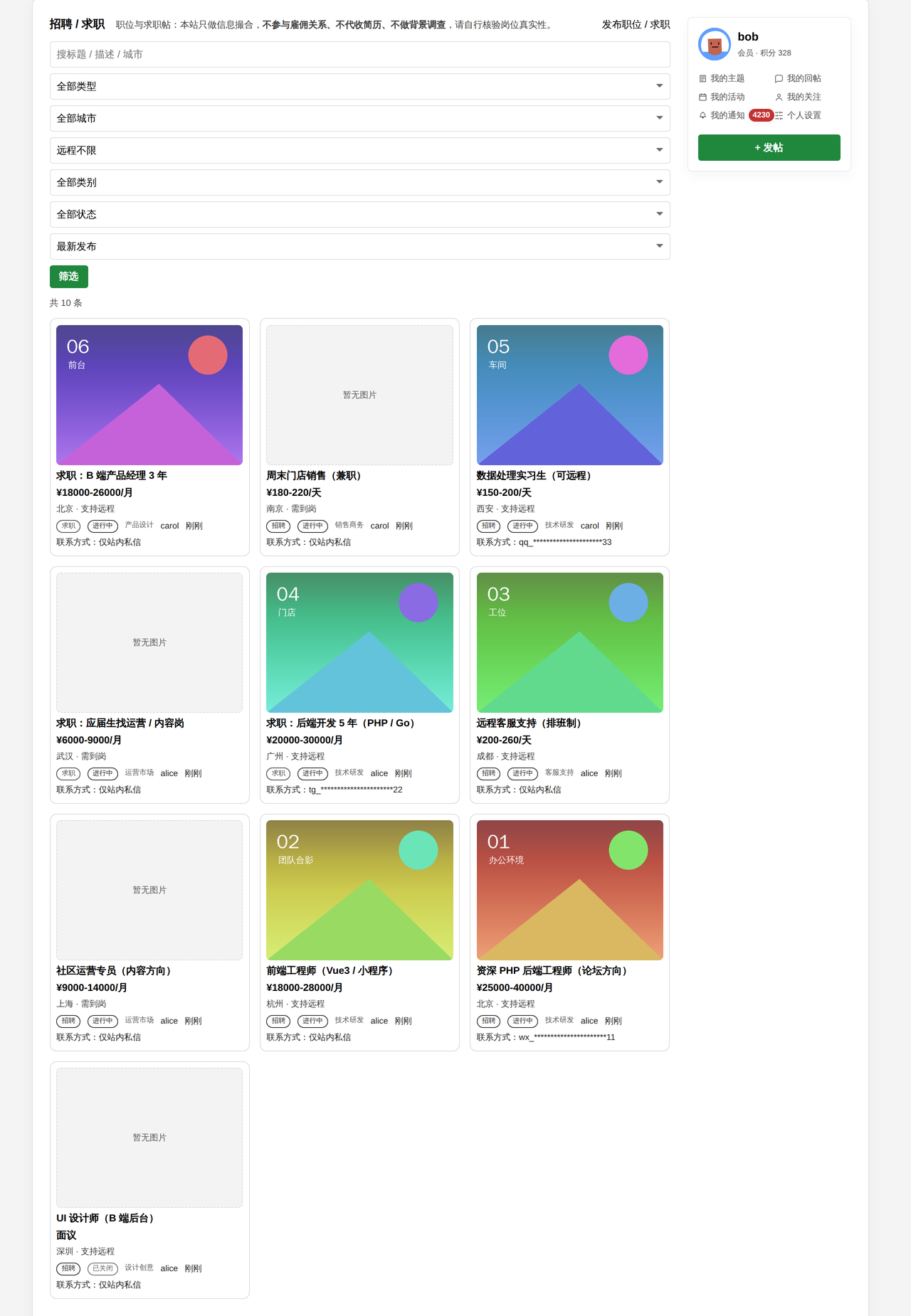Open the 远程不限 dropdown
The height and width of the screenshot is (1316, 911).
pos(360,150)
